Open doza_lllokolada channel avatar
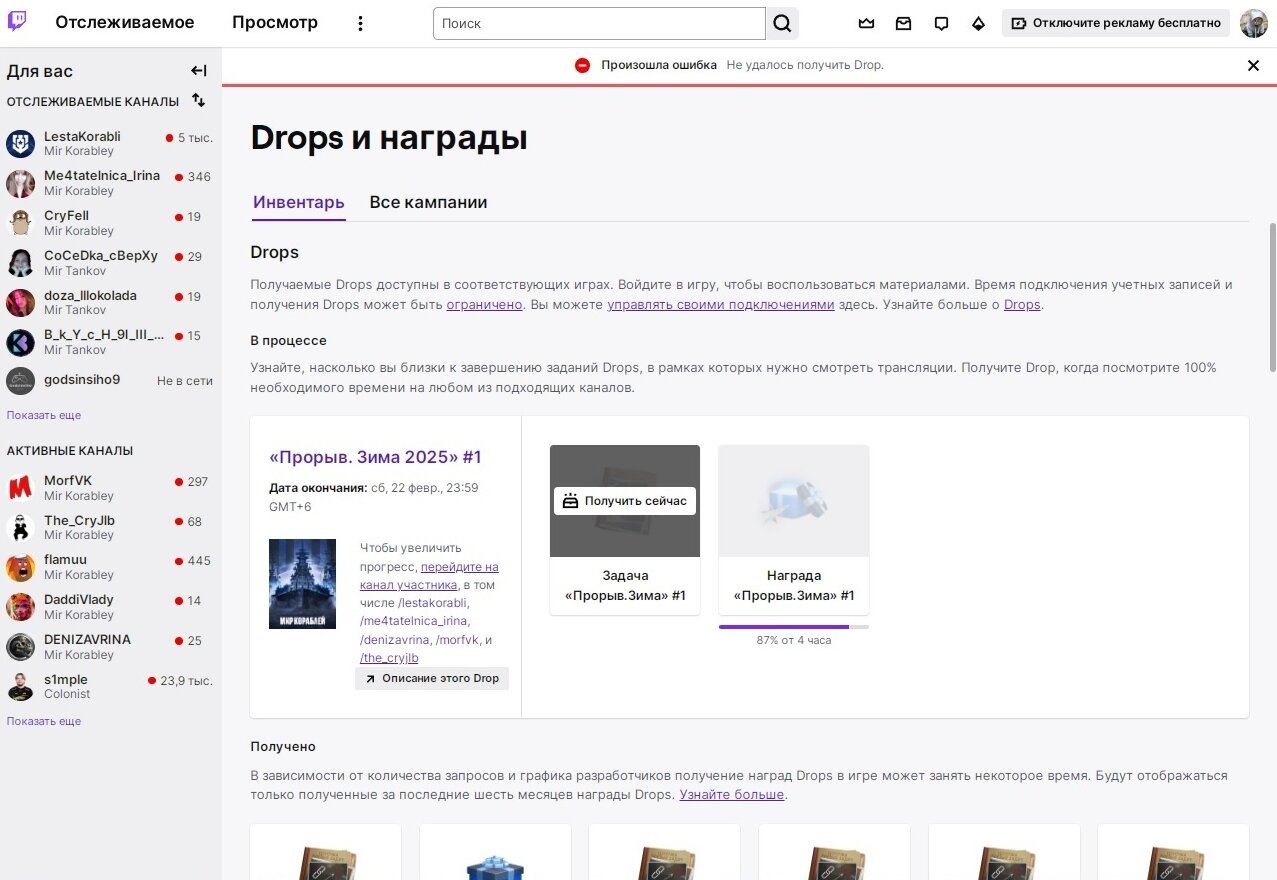The width and height of the screenshot is (1277, 880). coord(21,303)
